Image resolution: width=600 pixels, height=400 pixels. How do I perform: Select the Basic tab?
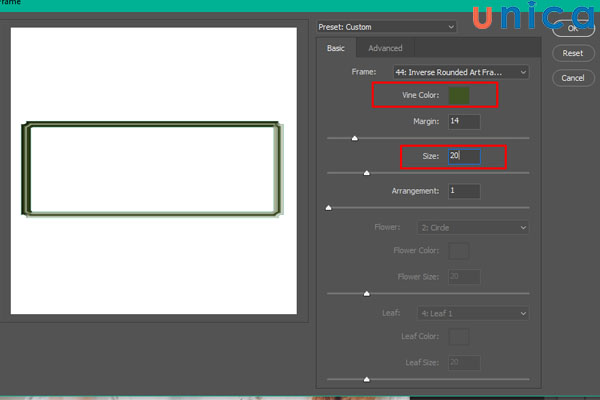pos(336,48)
